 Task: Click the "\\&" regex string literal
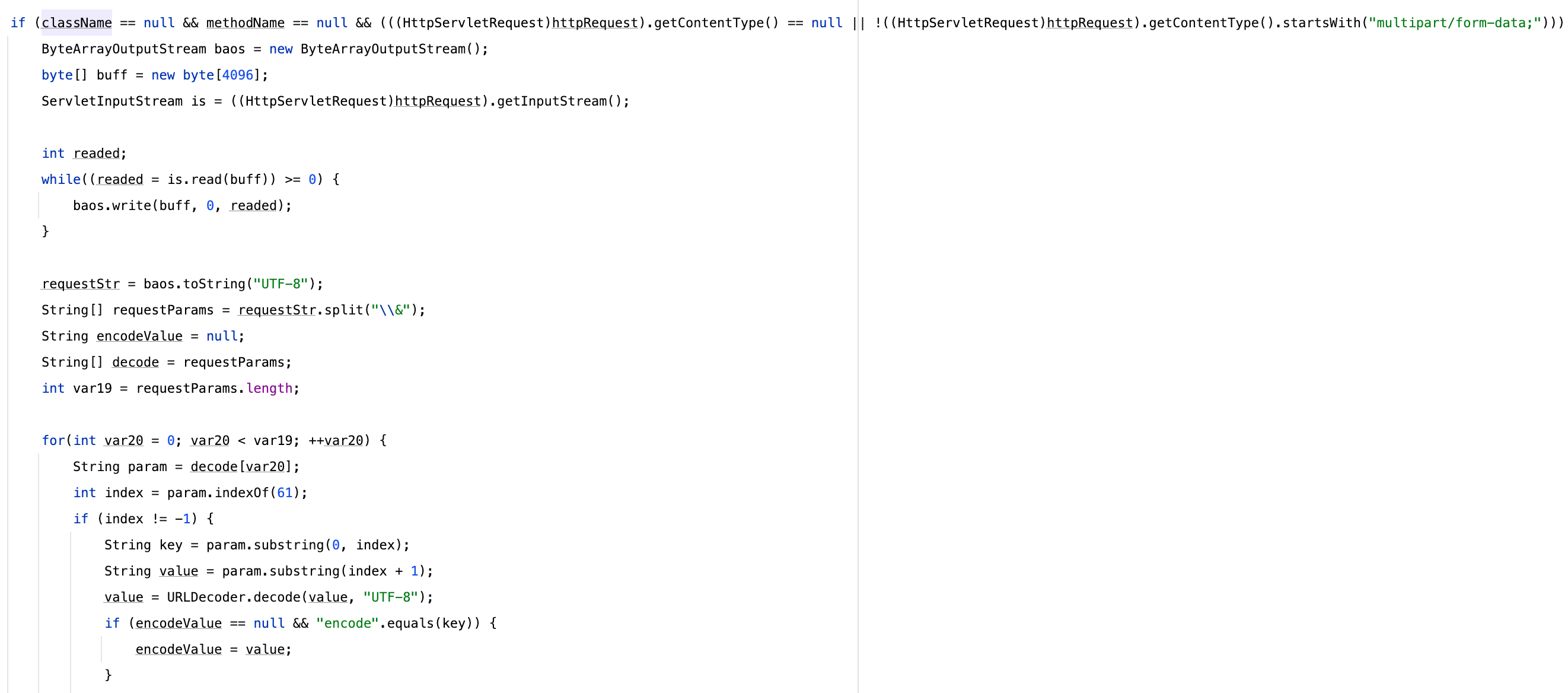pyautogui.click(x=391, y=310)
